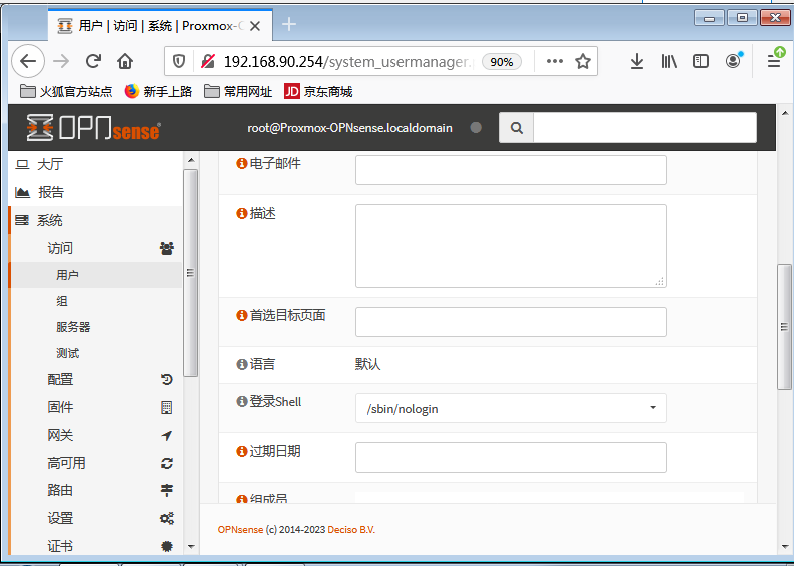794x566 pixels.
Task: Expand the 固件 sidebar section
Action: [x=60, y=407]
